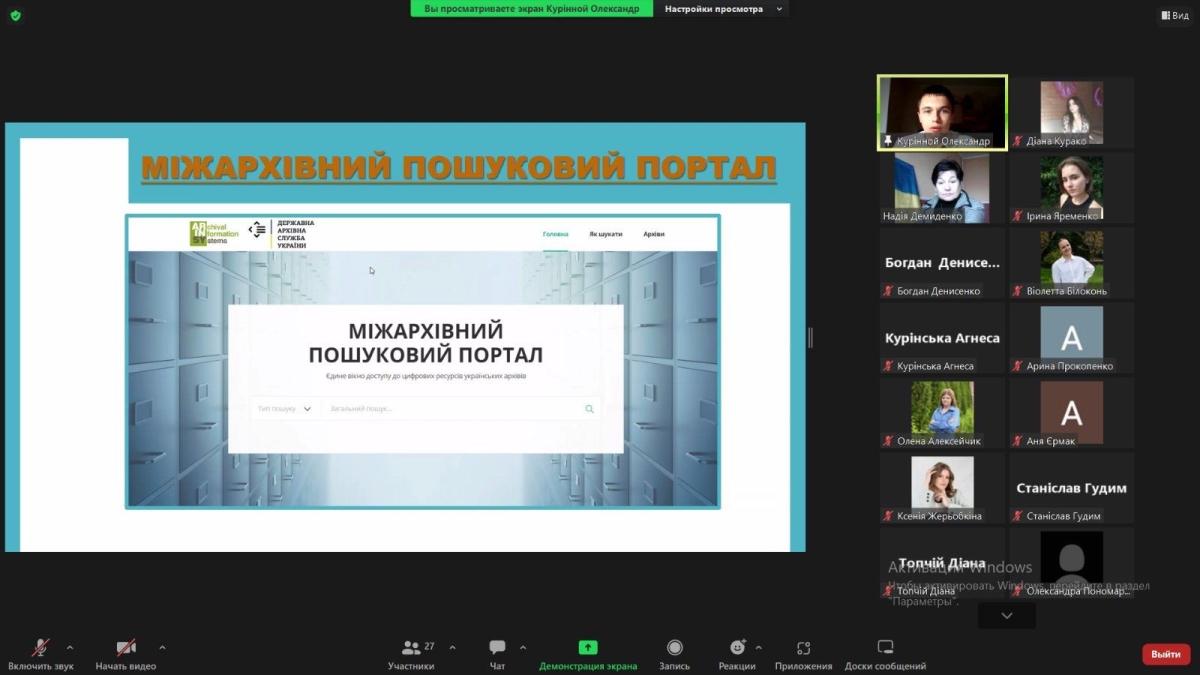The width and height of the screenshot is (1200, 675).
Task: Open the Participants (Участники) panel icon
Action: pos(411,648)
